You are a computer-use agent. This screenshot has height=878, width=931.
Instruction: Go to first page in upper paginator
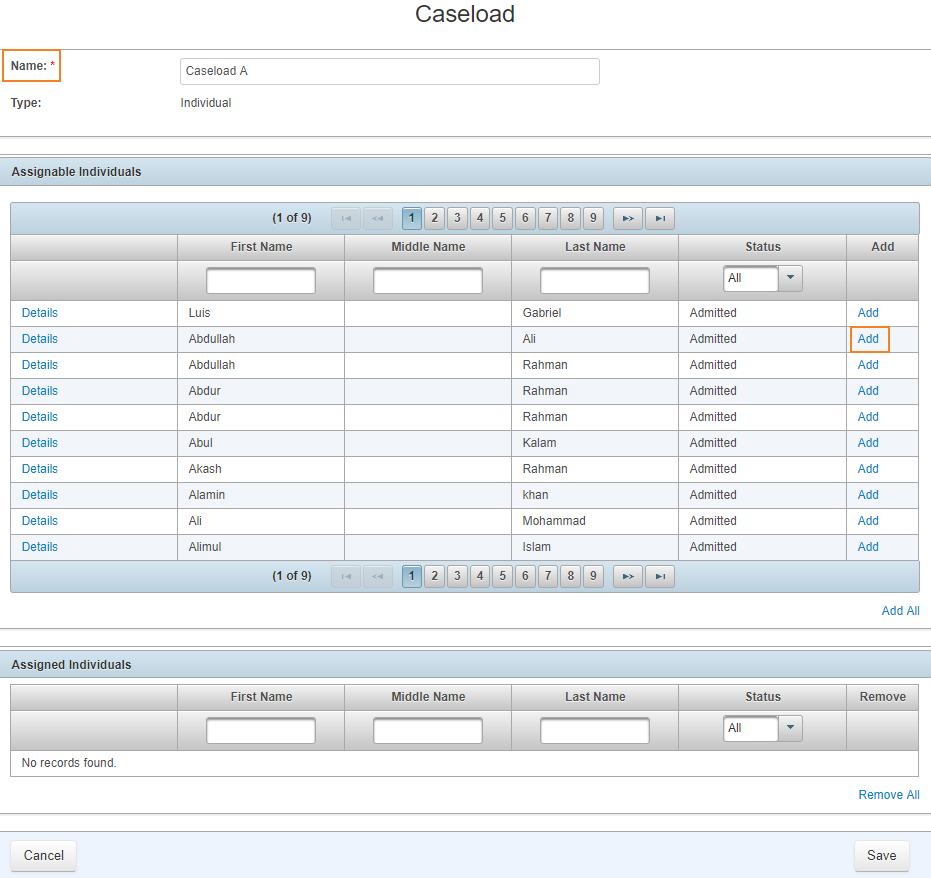[x=346, y=218]
